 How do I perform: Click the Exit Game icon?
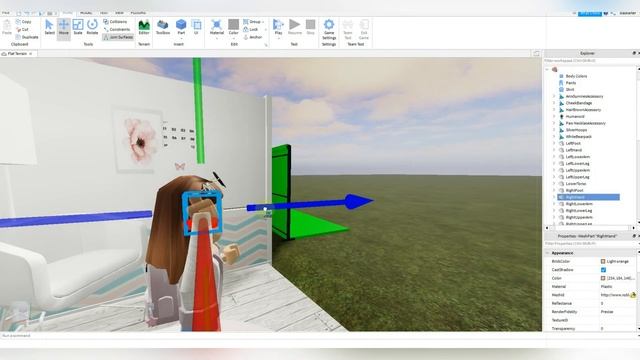click(x=364, y=29)
